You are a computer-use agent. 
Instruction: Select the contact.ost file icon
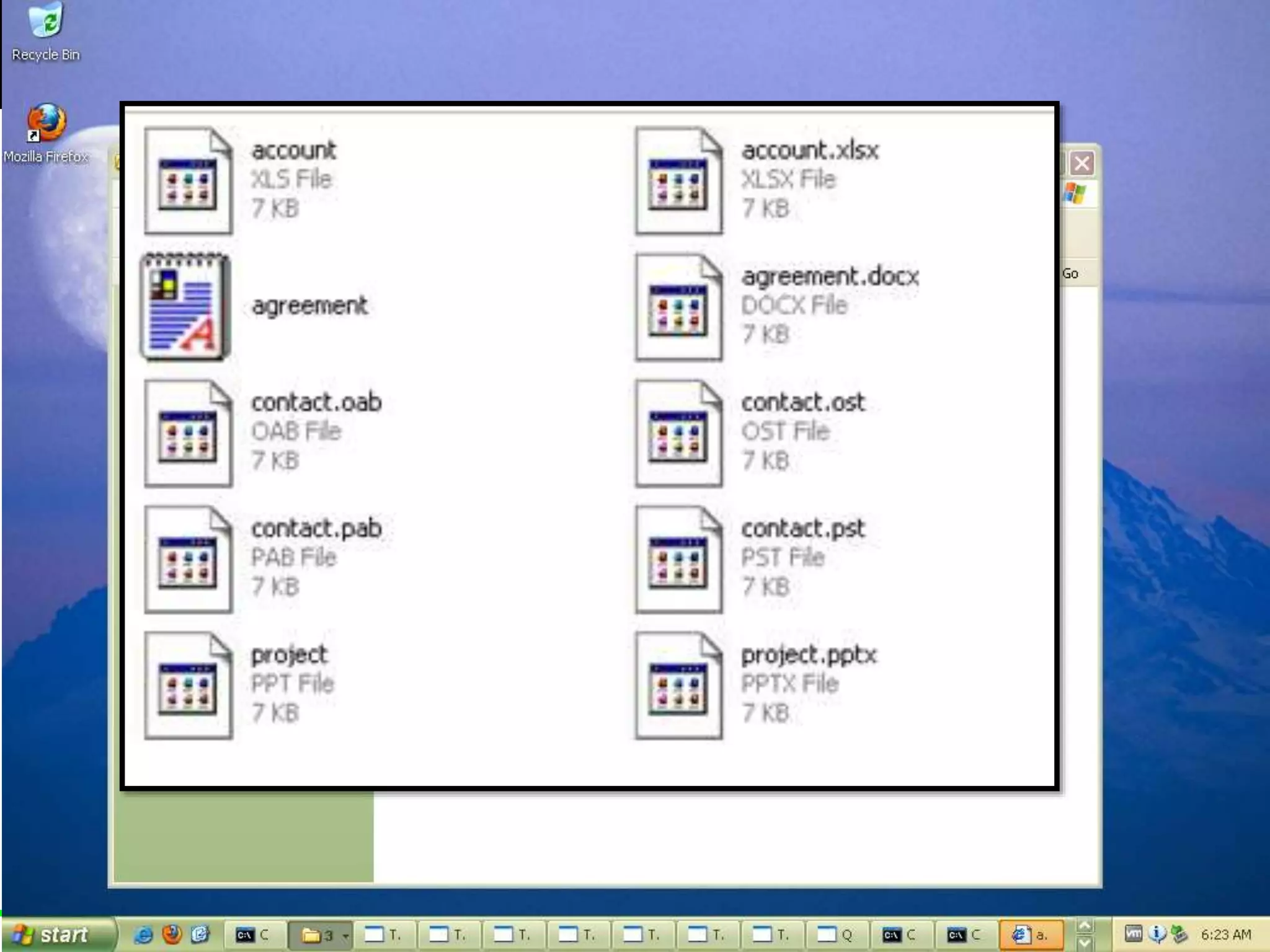[678, 433]
